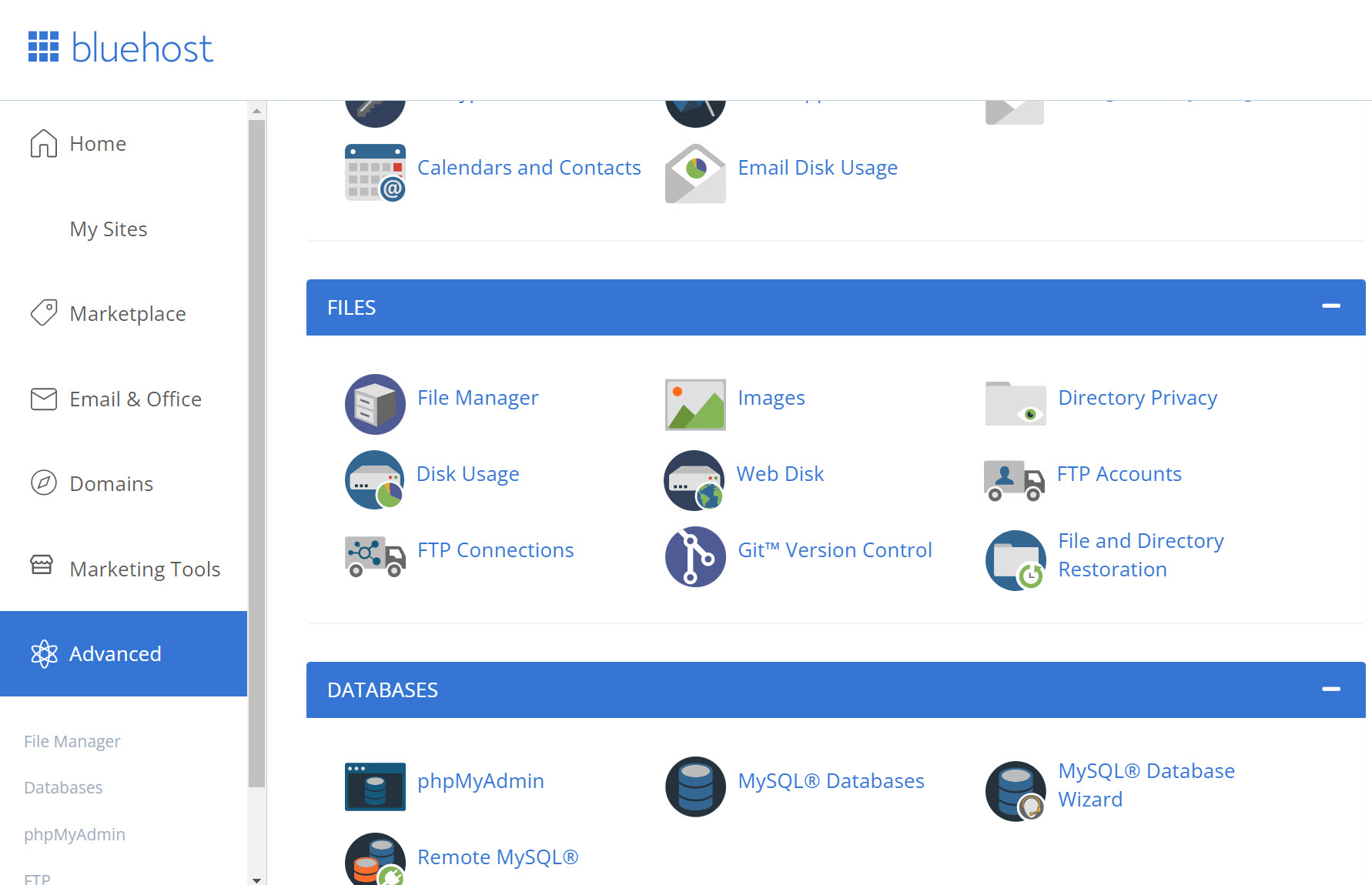Open the MySQL Database Wizard link
Screen dimensions: 1372x885
click(x=1146, y=785)
